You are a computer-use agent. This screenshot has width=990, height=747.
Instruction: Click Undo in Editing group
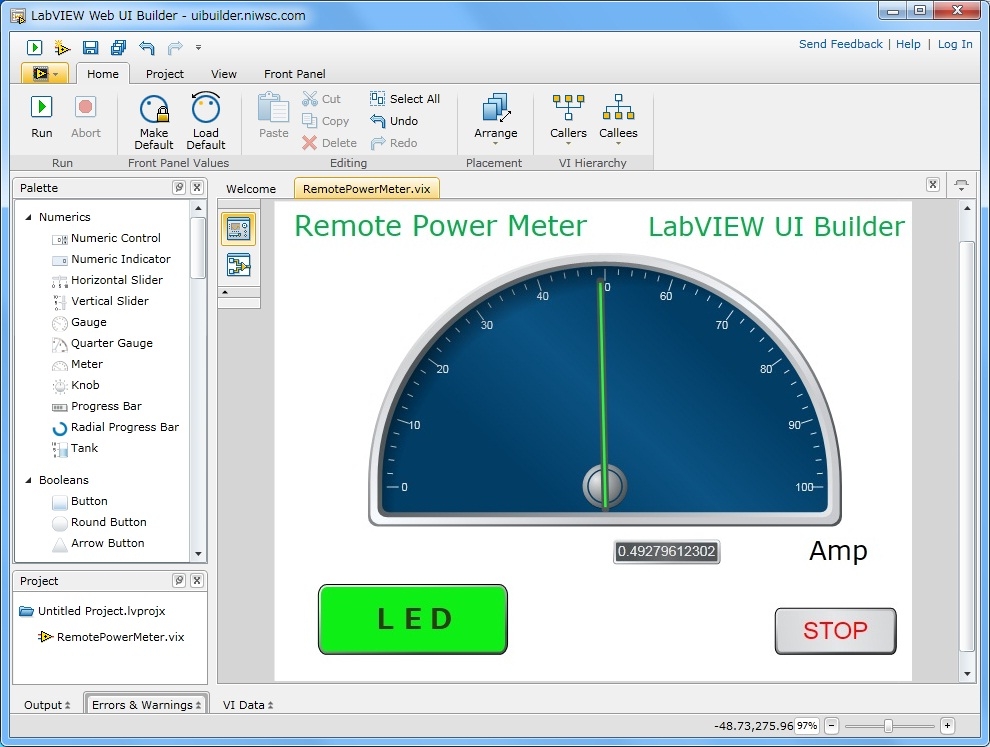click(x=394, y=121)
